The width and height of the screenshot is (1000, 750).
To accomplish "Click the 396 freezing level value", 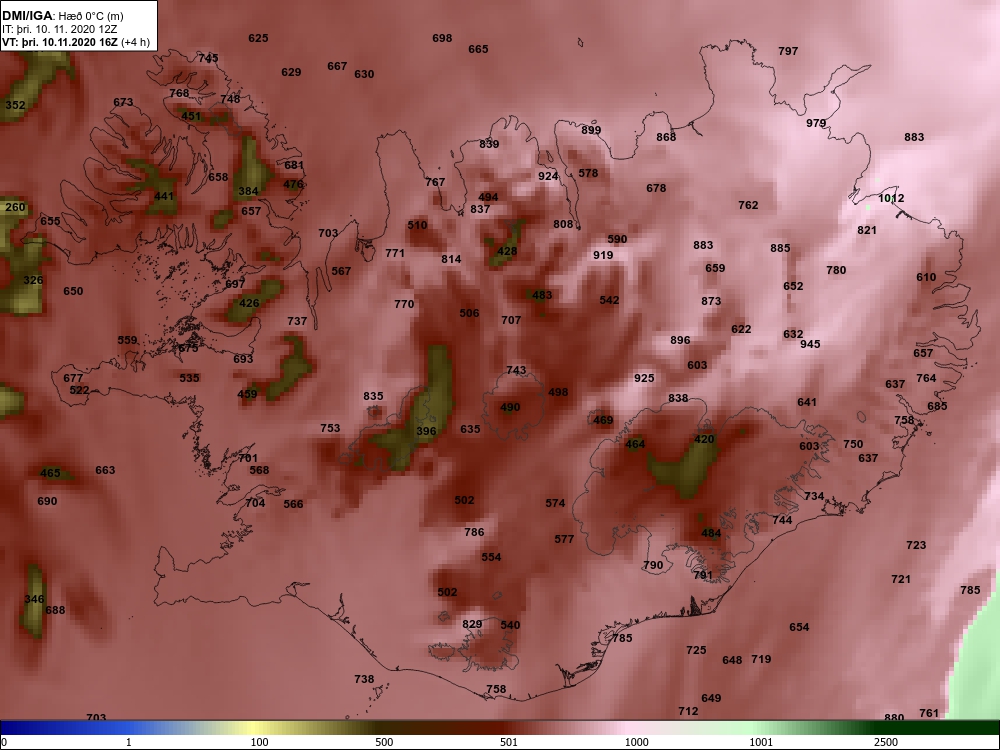I will click(x=426, y=430).
